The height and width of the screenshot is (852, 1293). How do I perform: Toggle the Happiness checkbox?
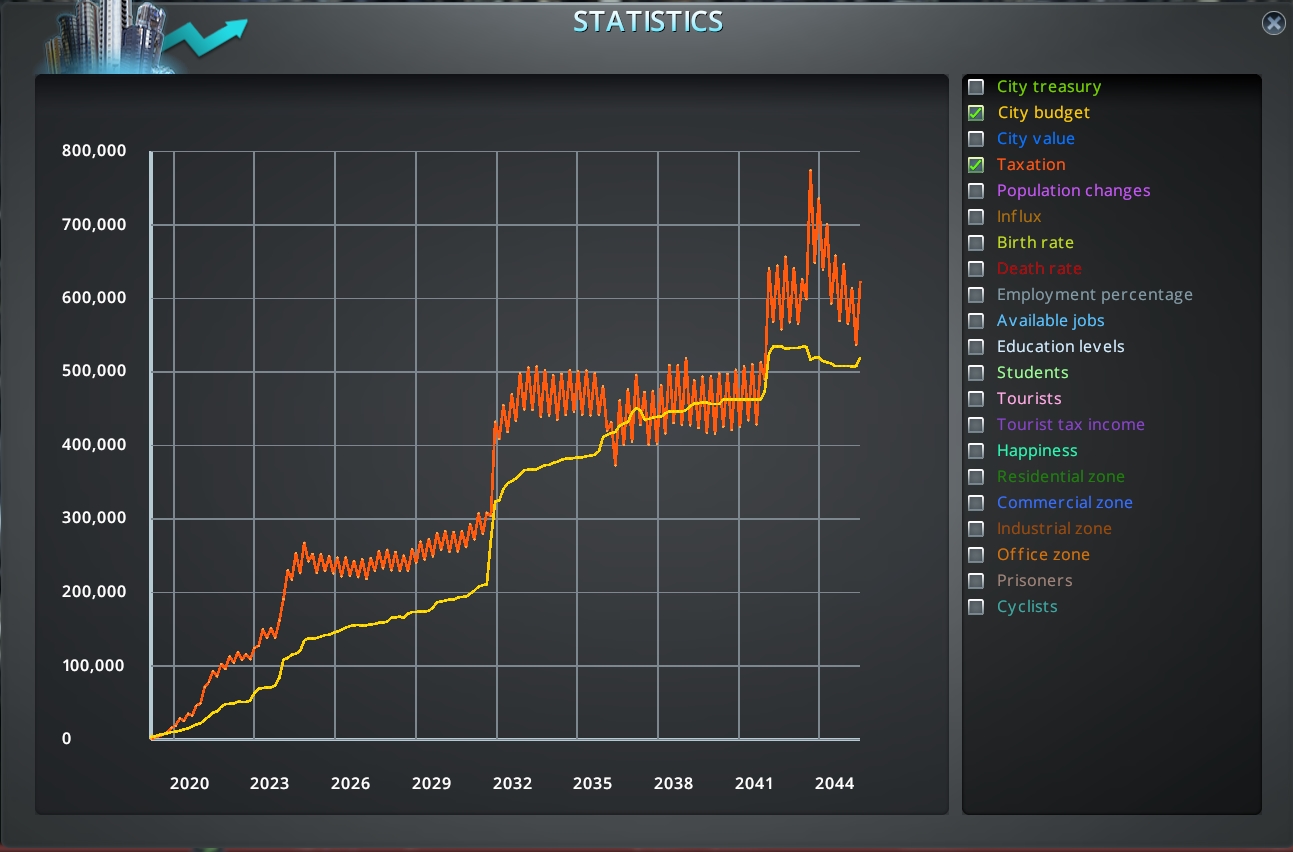976,451
